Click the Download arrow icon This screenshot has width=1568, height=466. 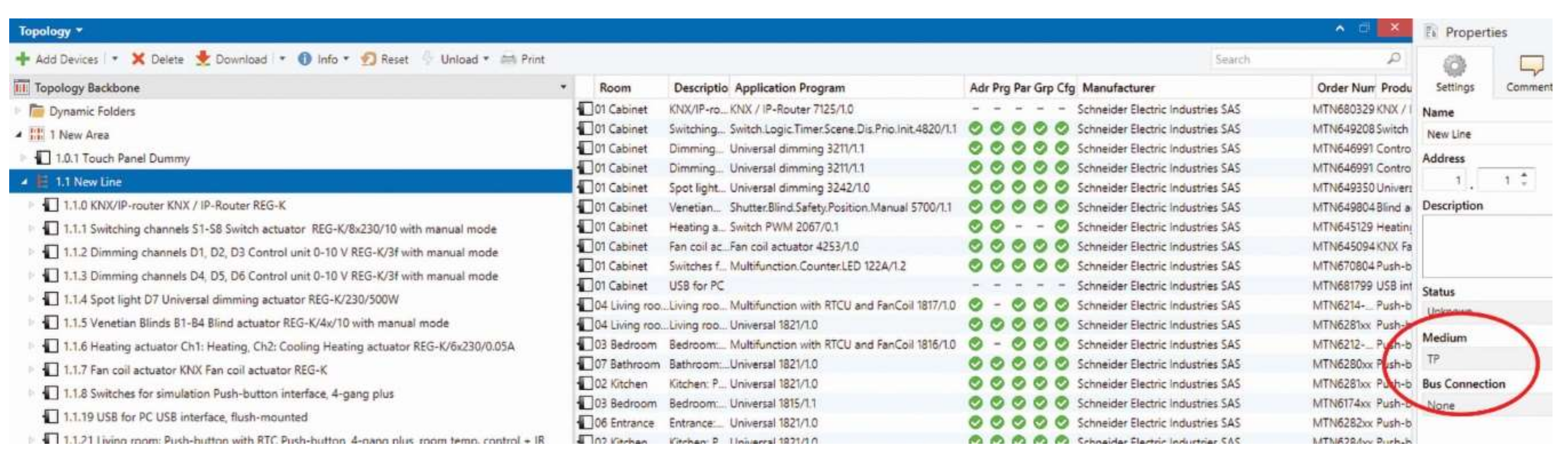(x=203, y=59)
